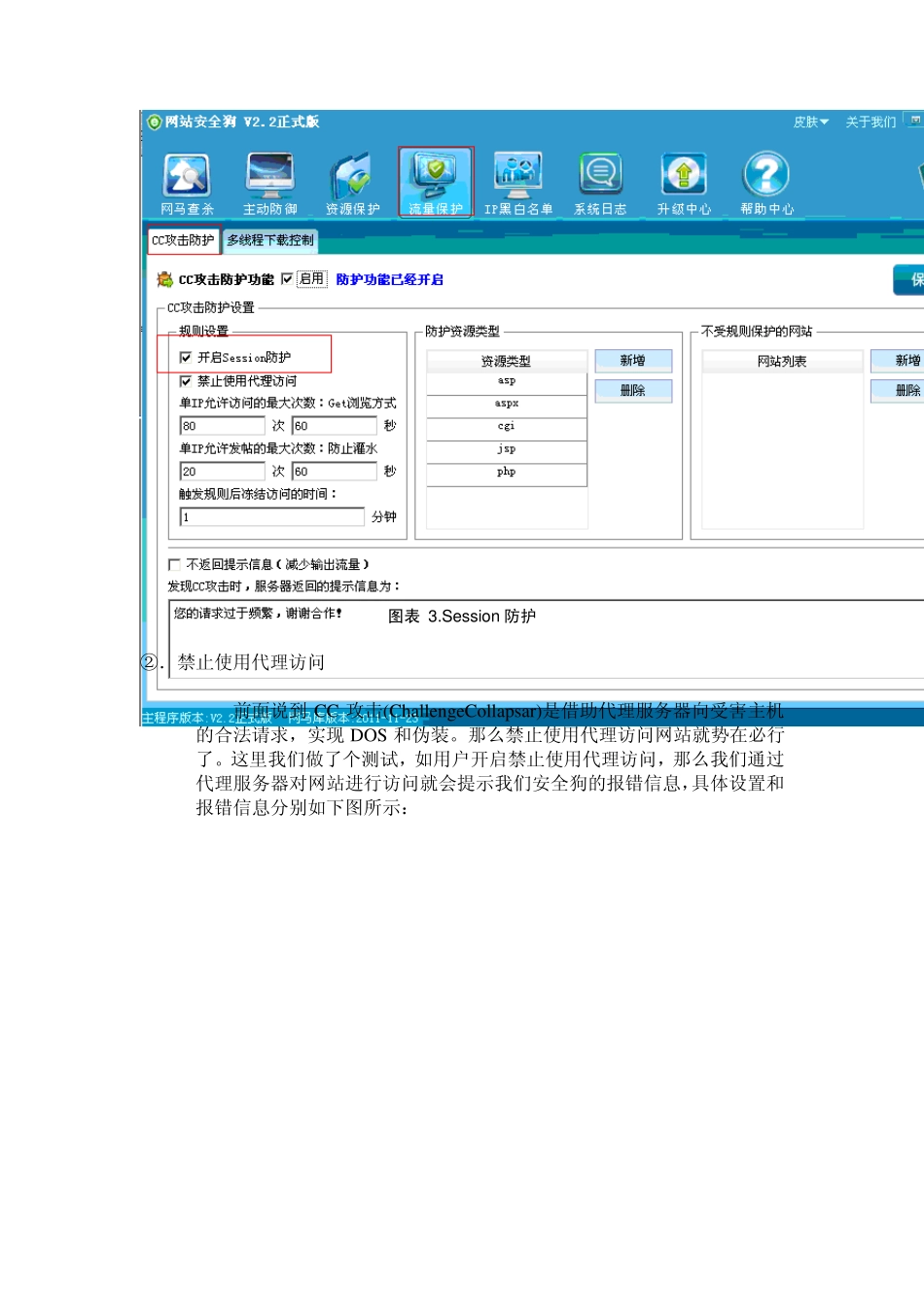Open the IP黑白名单 section

point(518,184)
